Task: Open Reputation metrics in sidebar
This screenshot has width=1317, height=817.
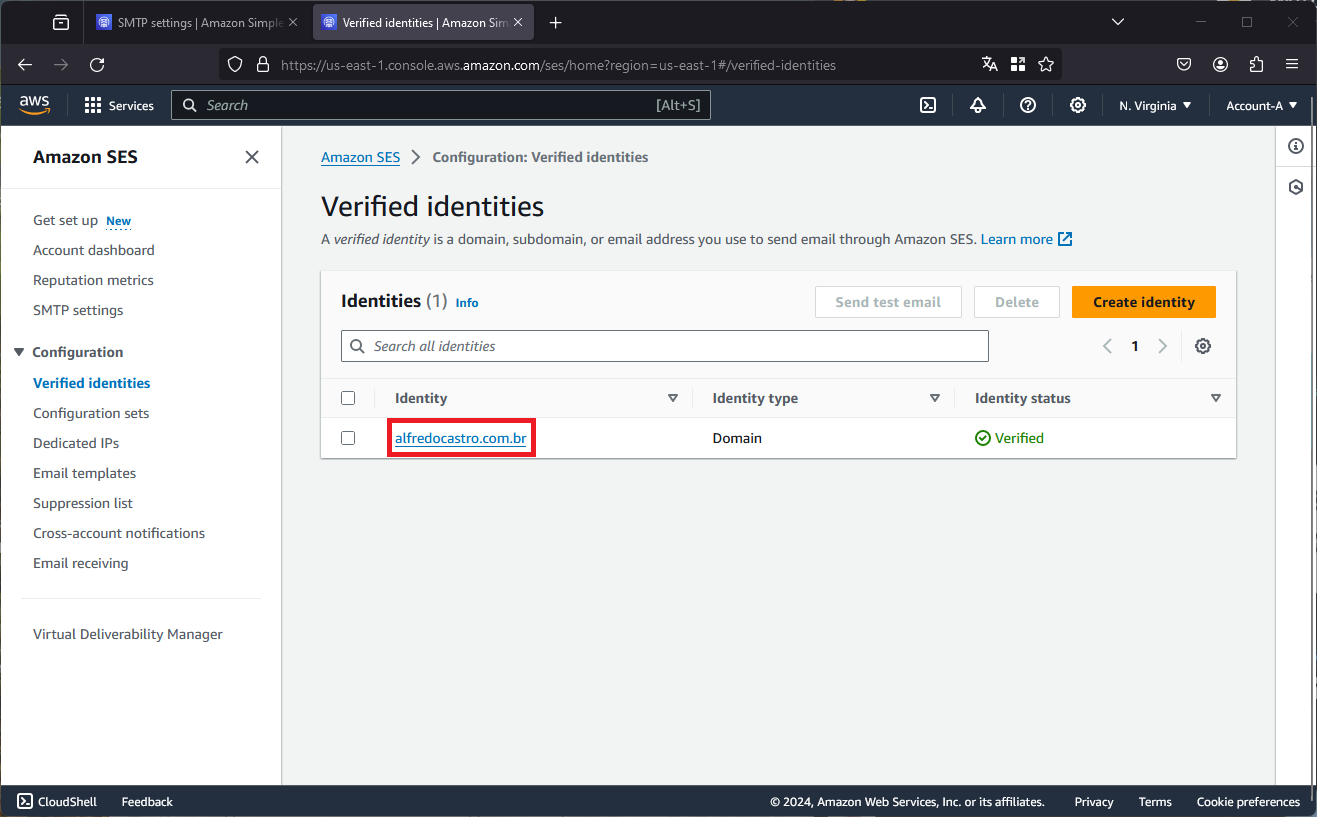Action: 93,280
